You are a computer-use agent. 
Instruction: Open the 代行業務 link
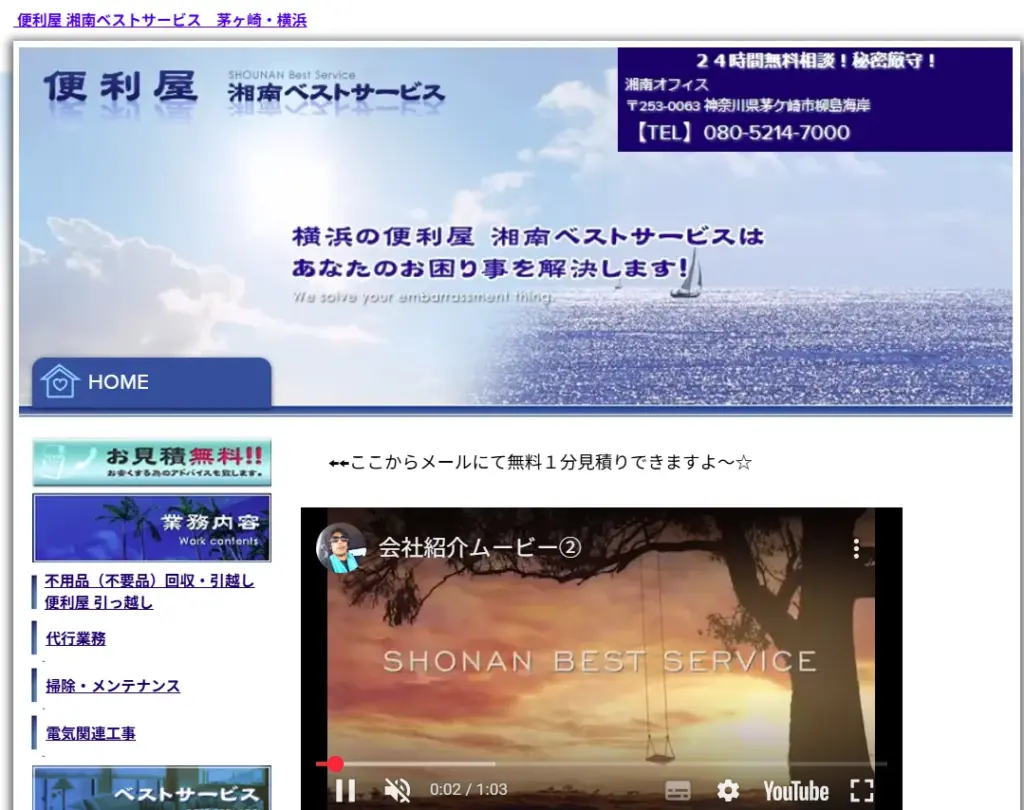pyautogui.click(x=76, y=638)
